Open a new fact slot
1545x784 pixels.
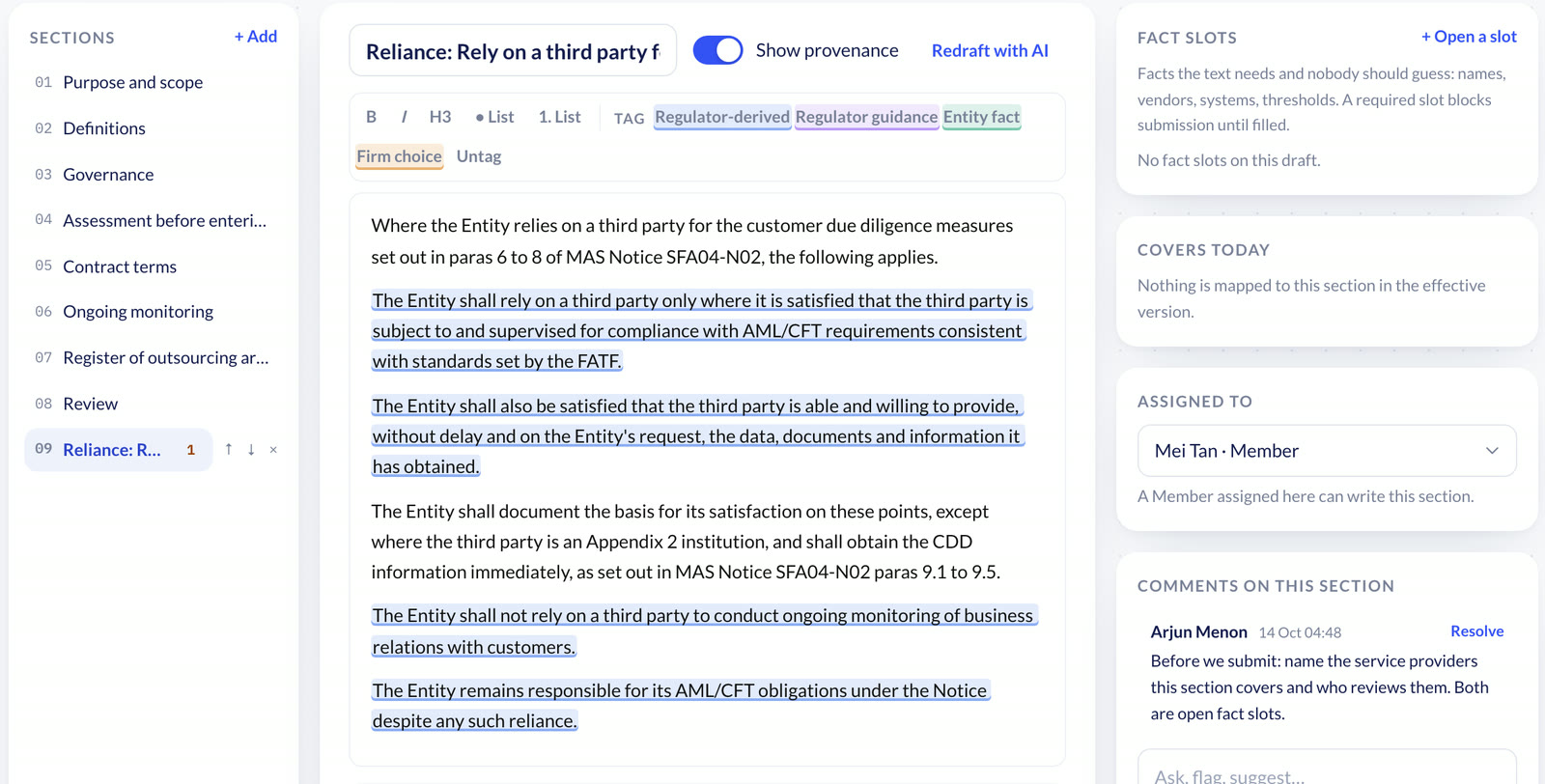click(x=1469, y=37)
